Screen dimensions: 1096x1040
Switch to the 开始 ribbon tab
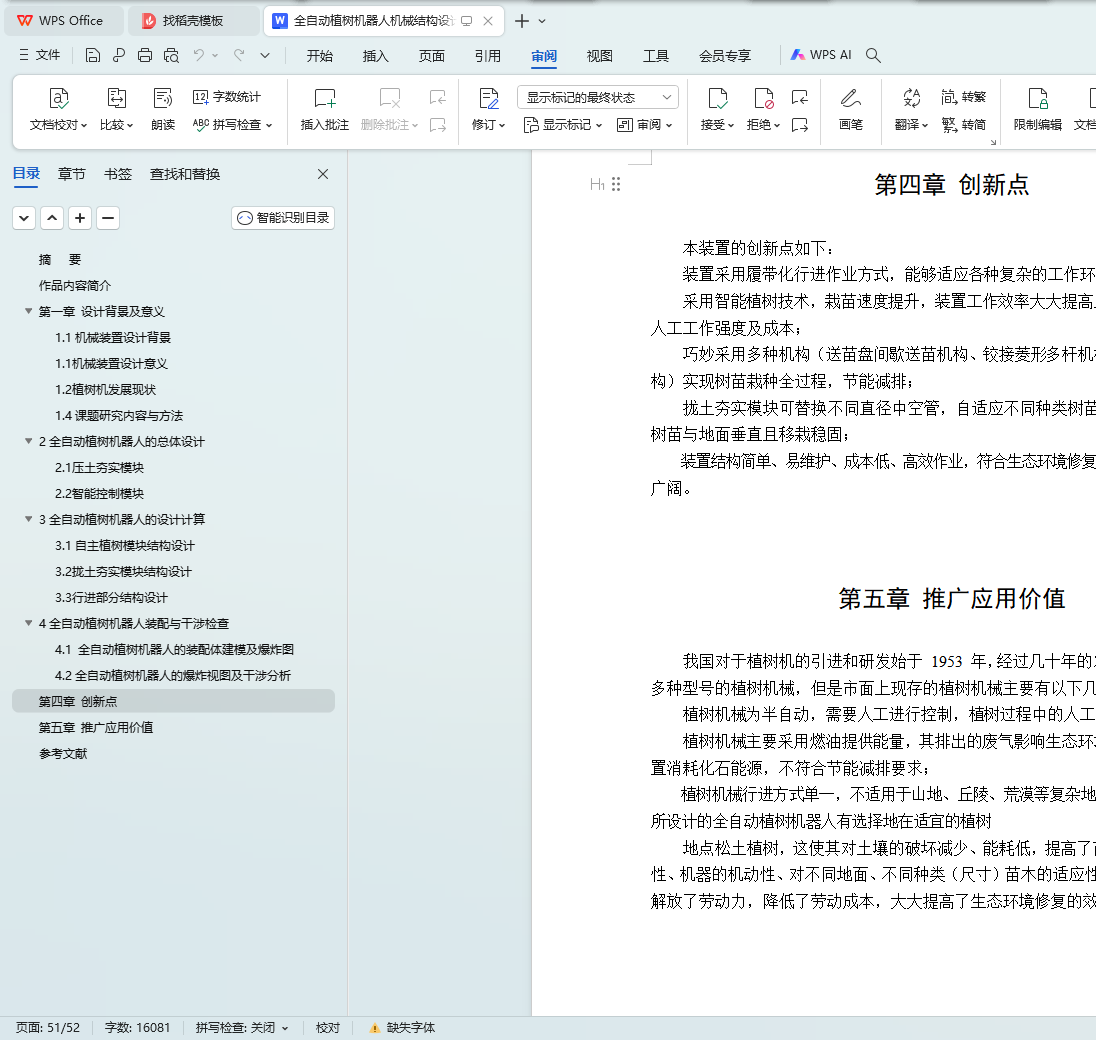[319, 56]
